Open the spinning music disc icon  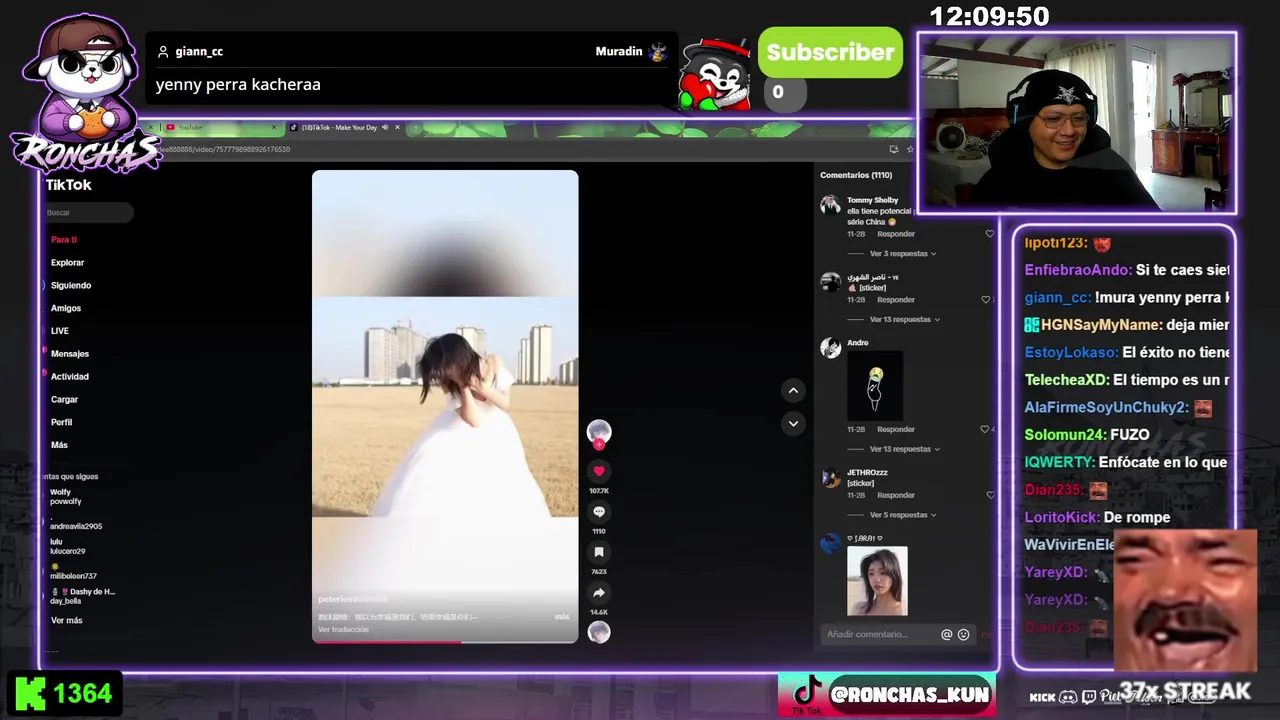click(599, 632)
